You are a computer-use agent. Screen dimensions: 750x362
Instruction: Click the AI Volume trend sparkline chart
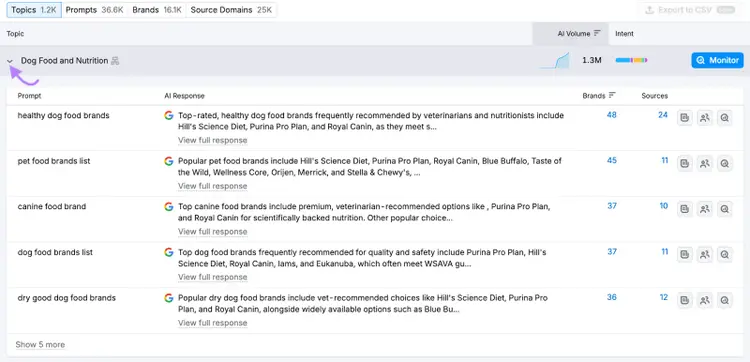coord(555,61)
